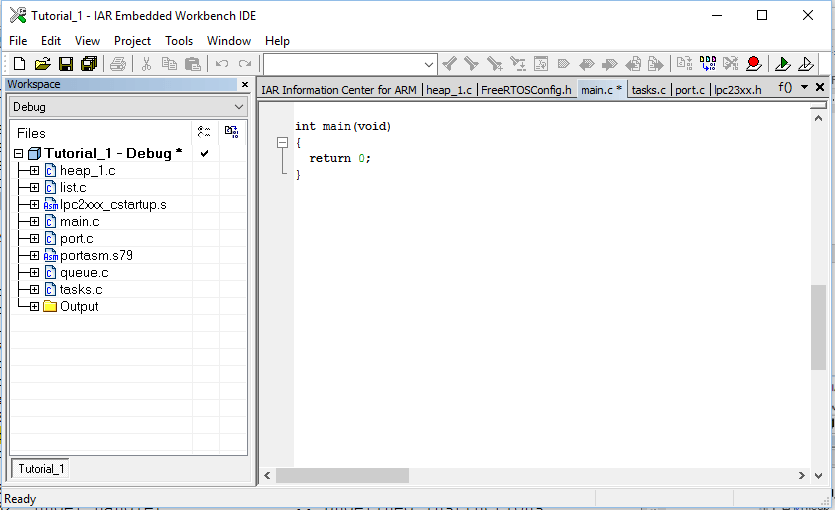Viewport: 835px width, 510px height.
Task: Collapse the Tutorial_1 - Debug project node
Action: point(18,154)
